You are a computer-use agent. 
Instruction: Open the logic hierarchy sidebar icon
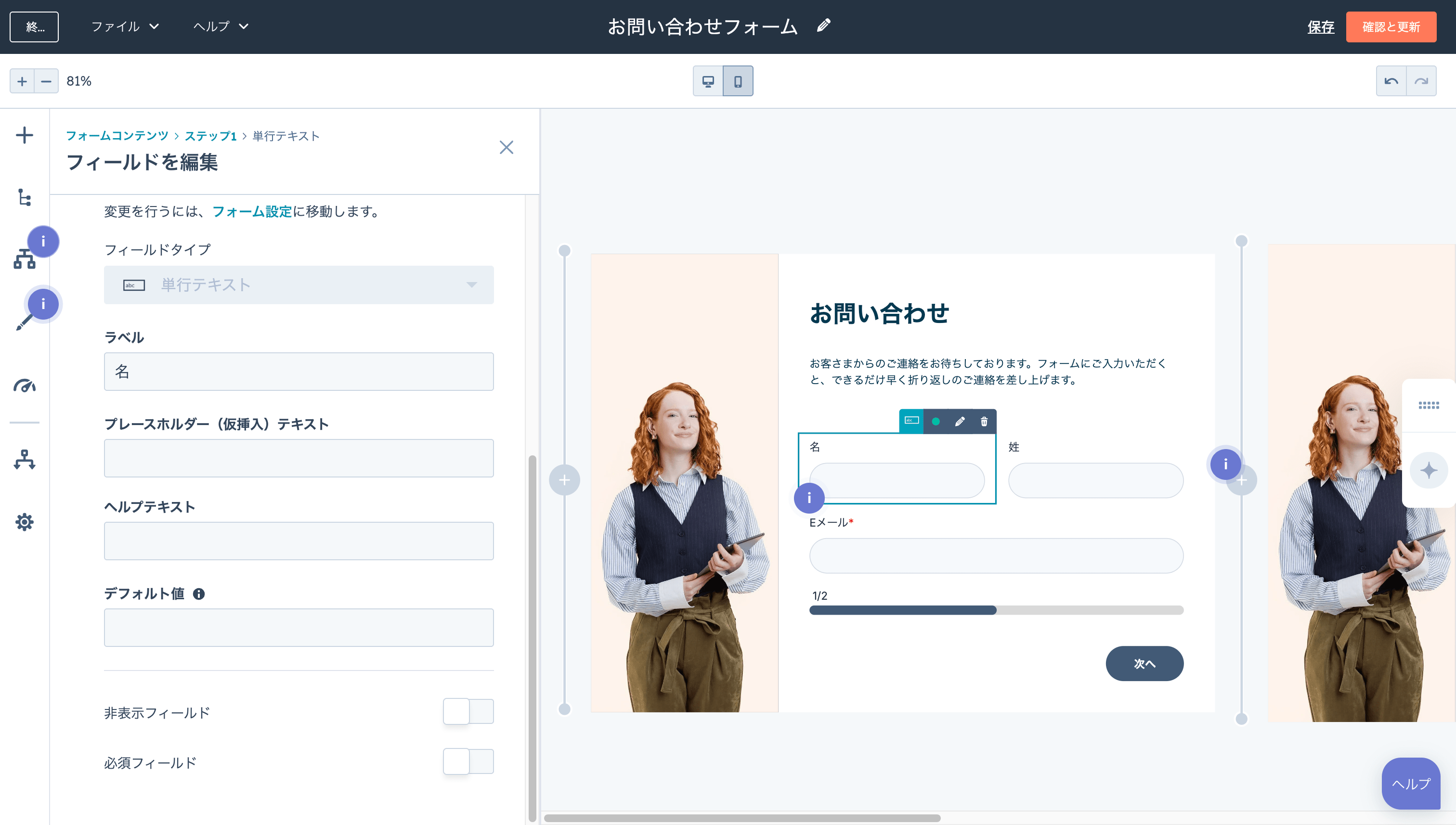pos(25,258)
